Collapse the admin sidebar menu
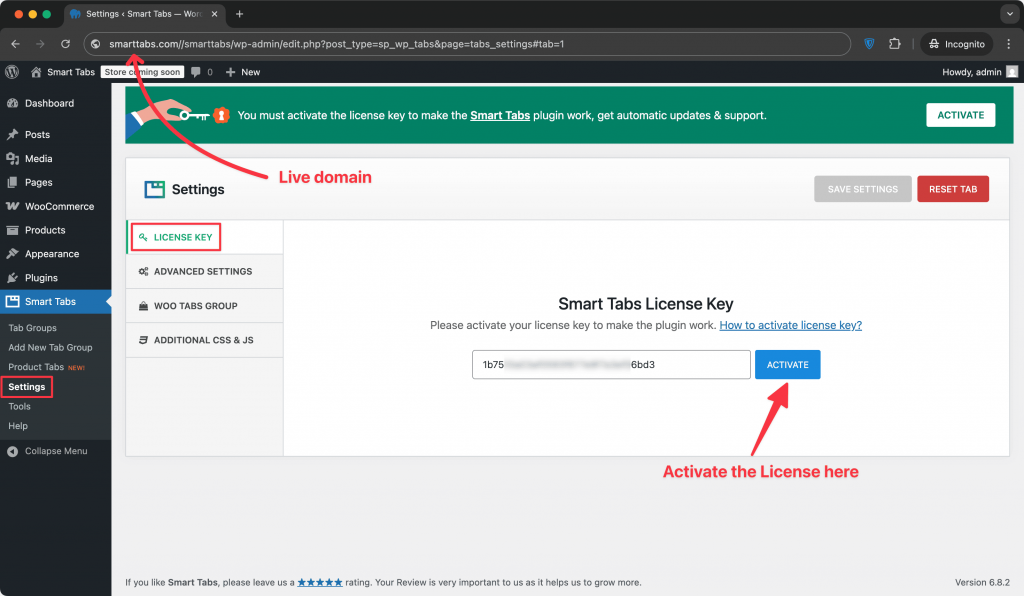 tap(48, 451)
